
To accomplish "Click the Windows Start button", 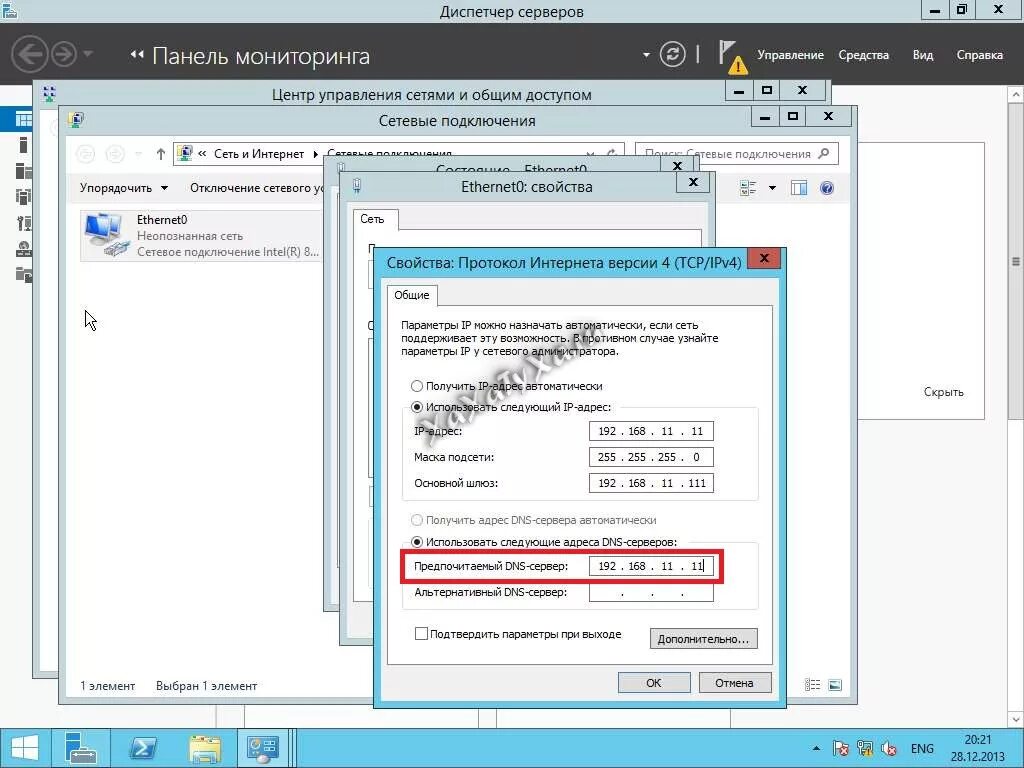I will [x=25, y=748].
